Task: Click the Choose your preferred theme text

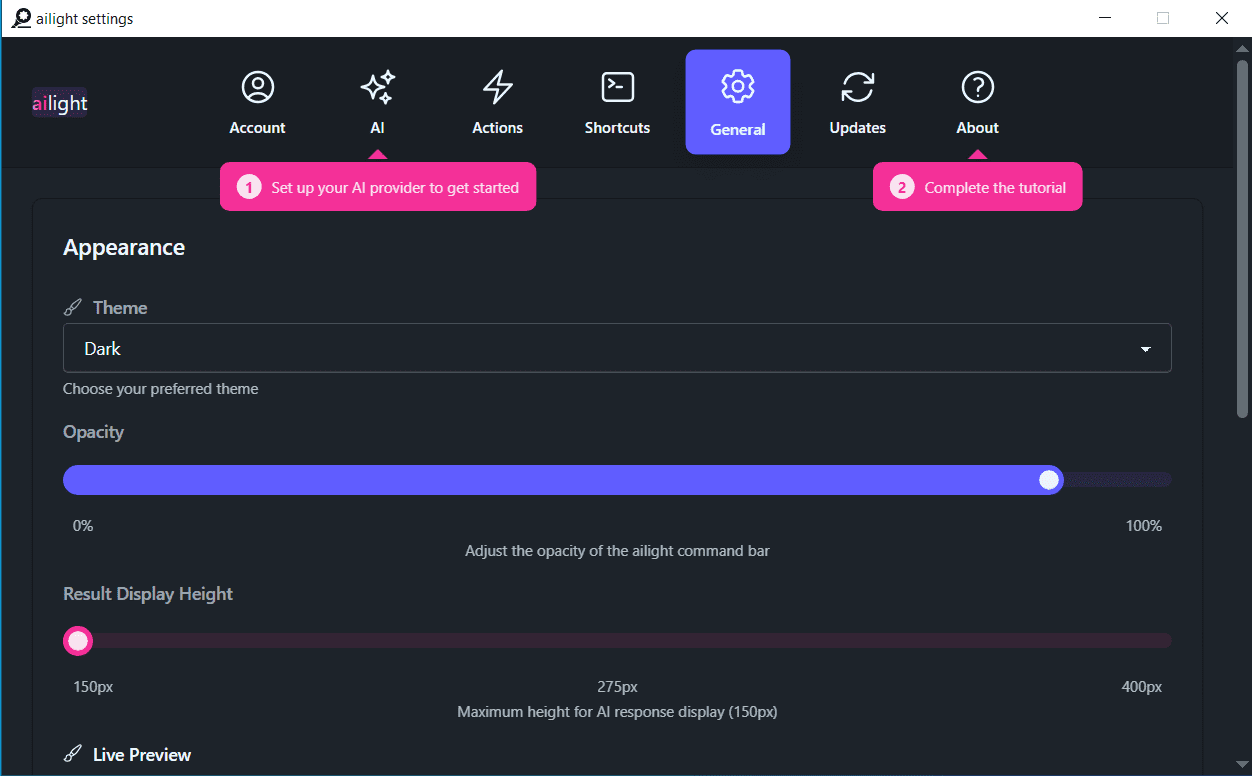Action: [161, 389]
